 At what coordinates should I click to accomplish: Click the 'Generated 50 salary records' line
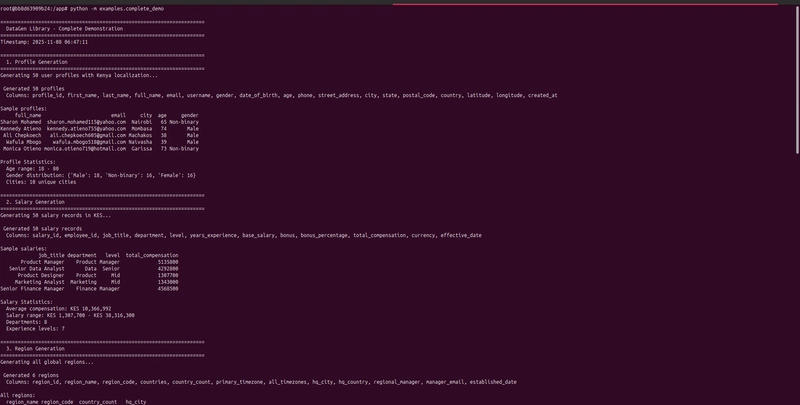pyautogui.click(x=44, y=227)
